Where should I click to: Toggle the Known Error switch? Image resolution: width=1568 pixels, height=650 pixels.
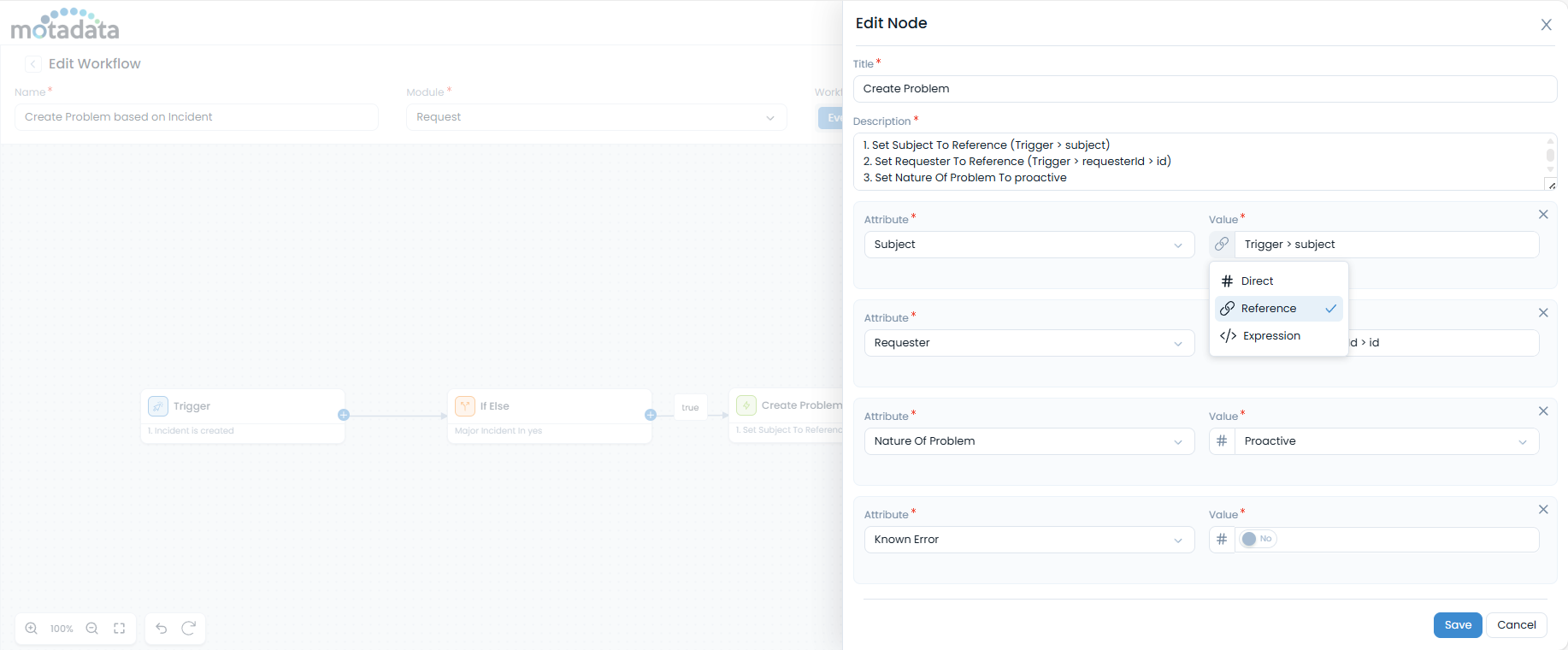click(1257, 539)
